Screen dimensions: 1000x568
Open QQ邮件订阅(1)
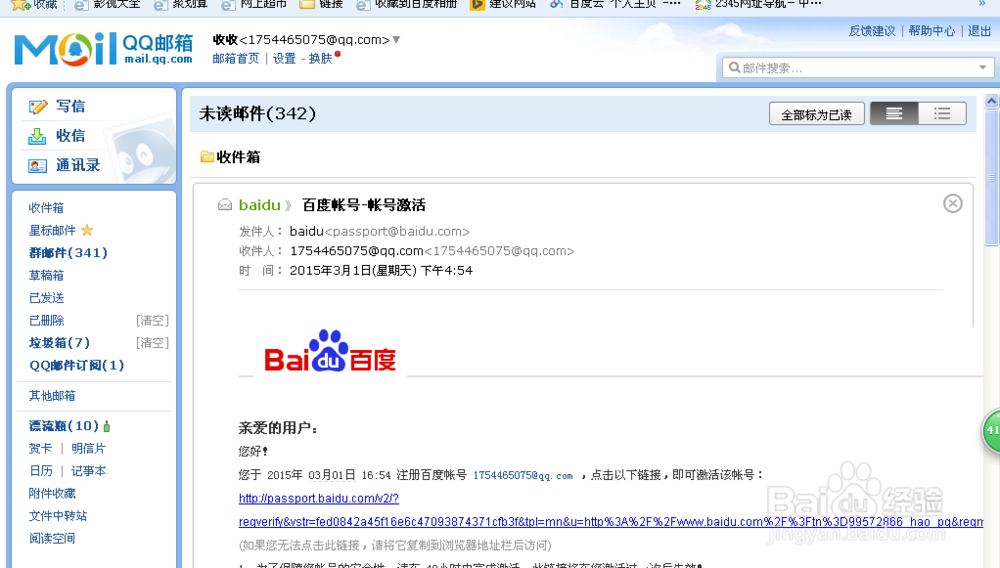(77, 365)
